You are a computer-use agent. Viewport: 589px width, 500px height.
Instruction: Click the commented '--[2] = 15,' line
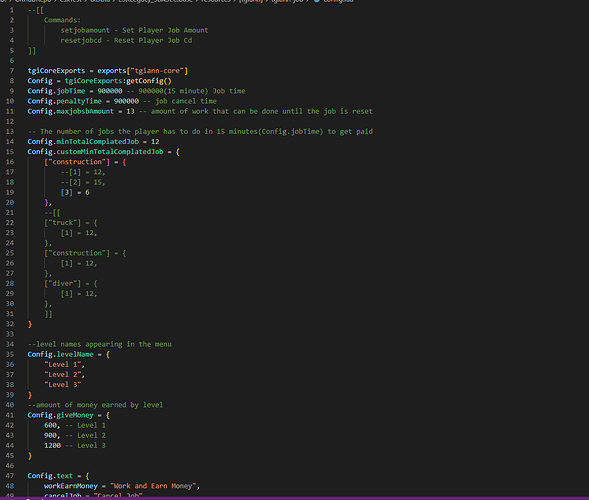83,182
